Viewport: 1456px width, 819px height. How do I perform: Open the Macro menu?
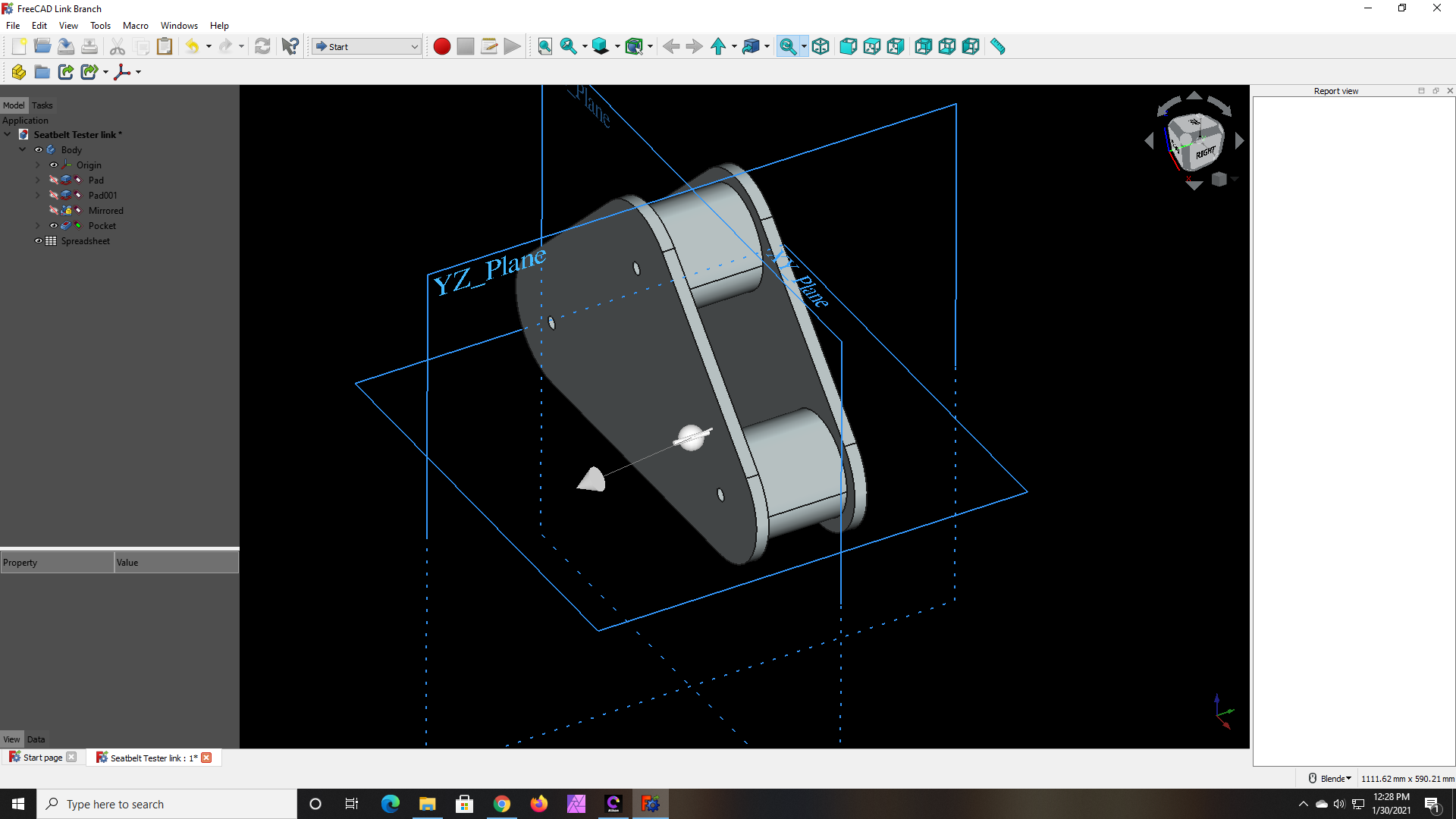click(135, 25)
